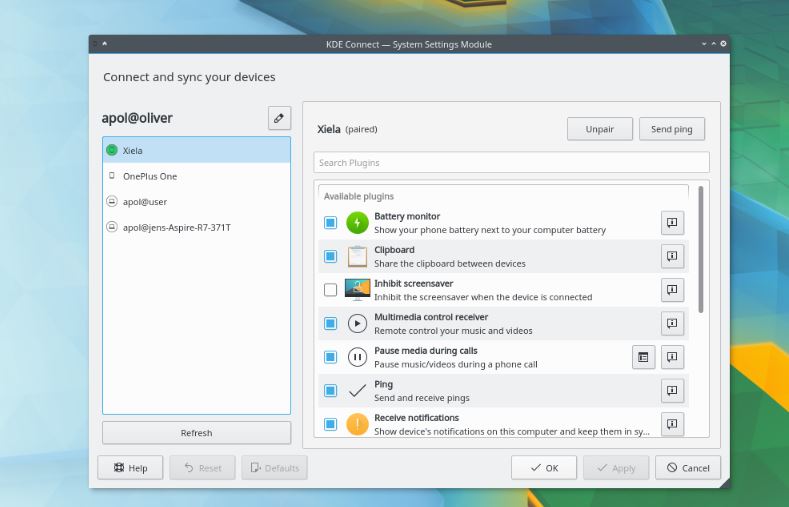This screenshot has width=789, height=507.
Task: Click the Receive notifications plugin title
Action: click(417, 417)
